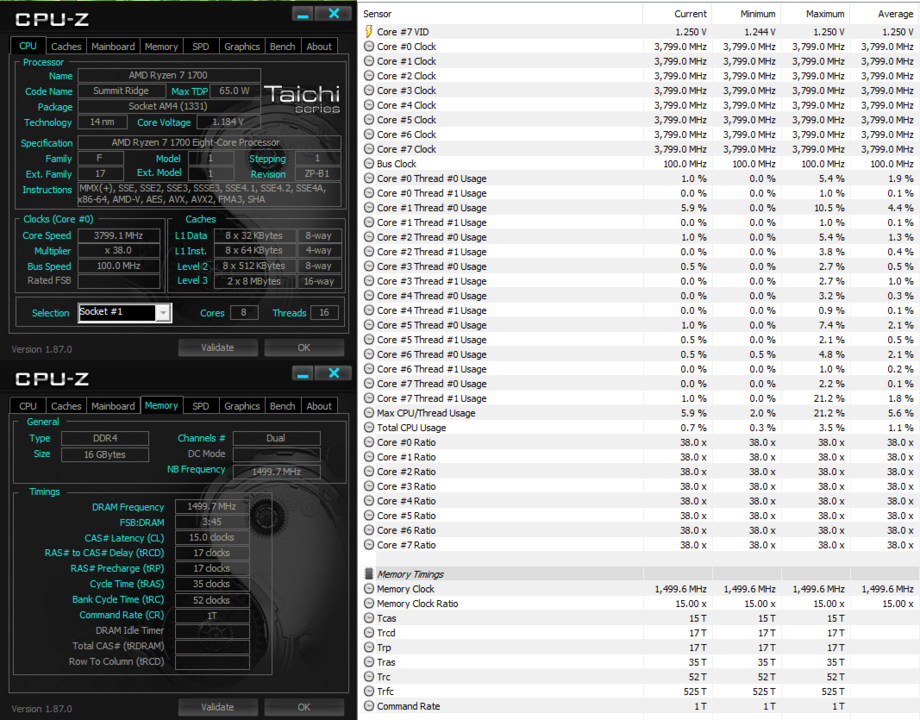Click the icon beside Trfc sensor
The image size is (920, 720).
point(369,691)
